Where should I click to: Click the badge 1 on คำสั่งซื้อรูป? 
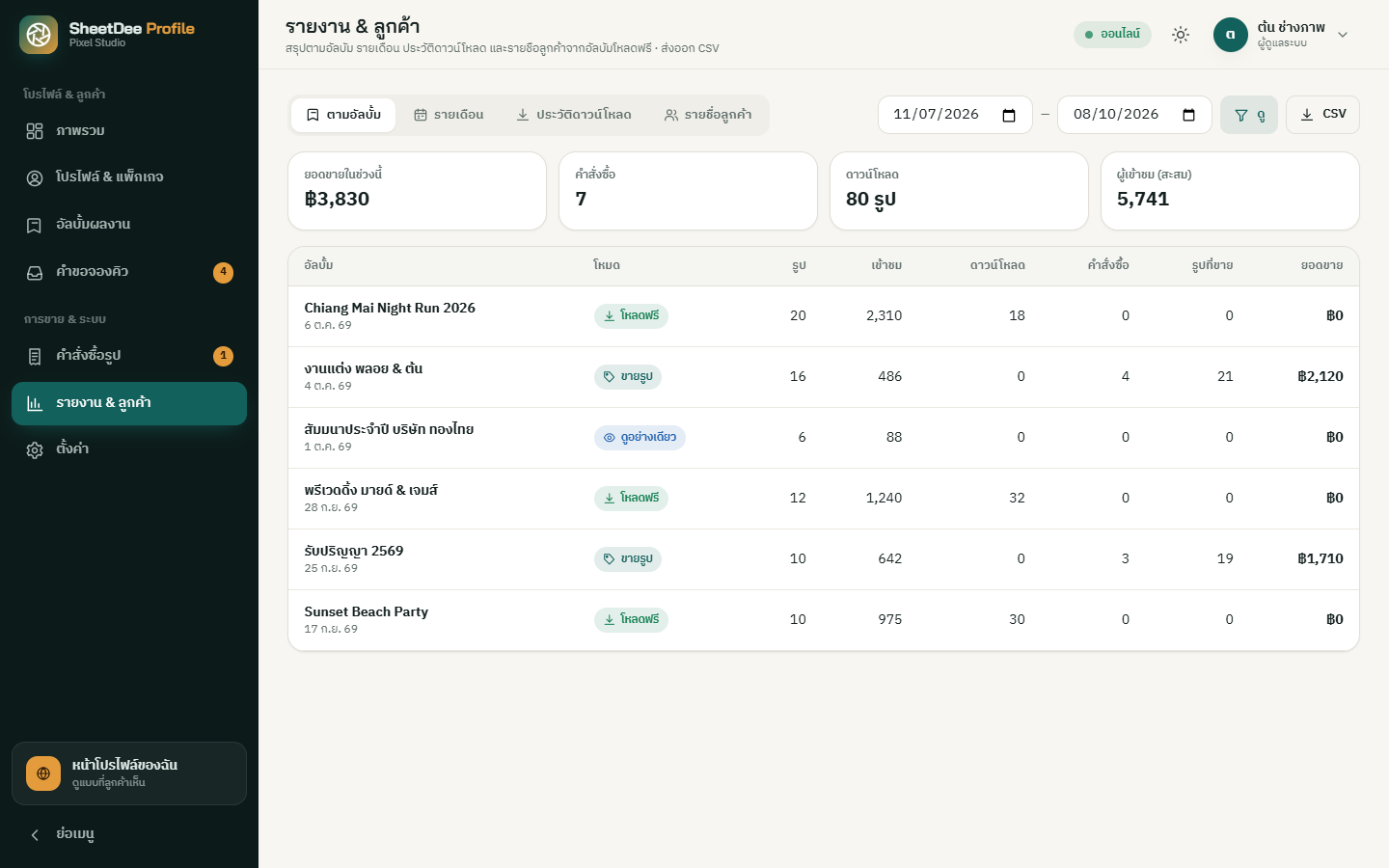coord(223,356)
